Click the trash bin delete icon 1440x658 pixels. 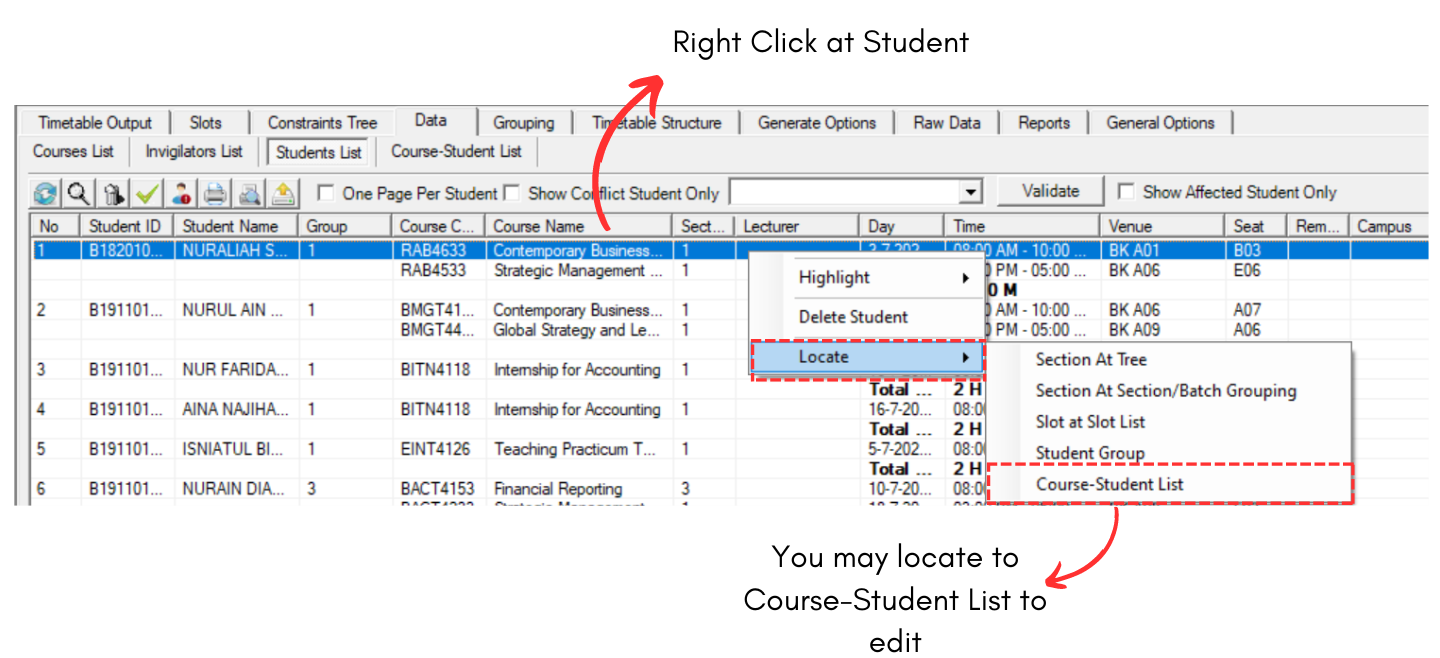click(114, 193)
